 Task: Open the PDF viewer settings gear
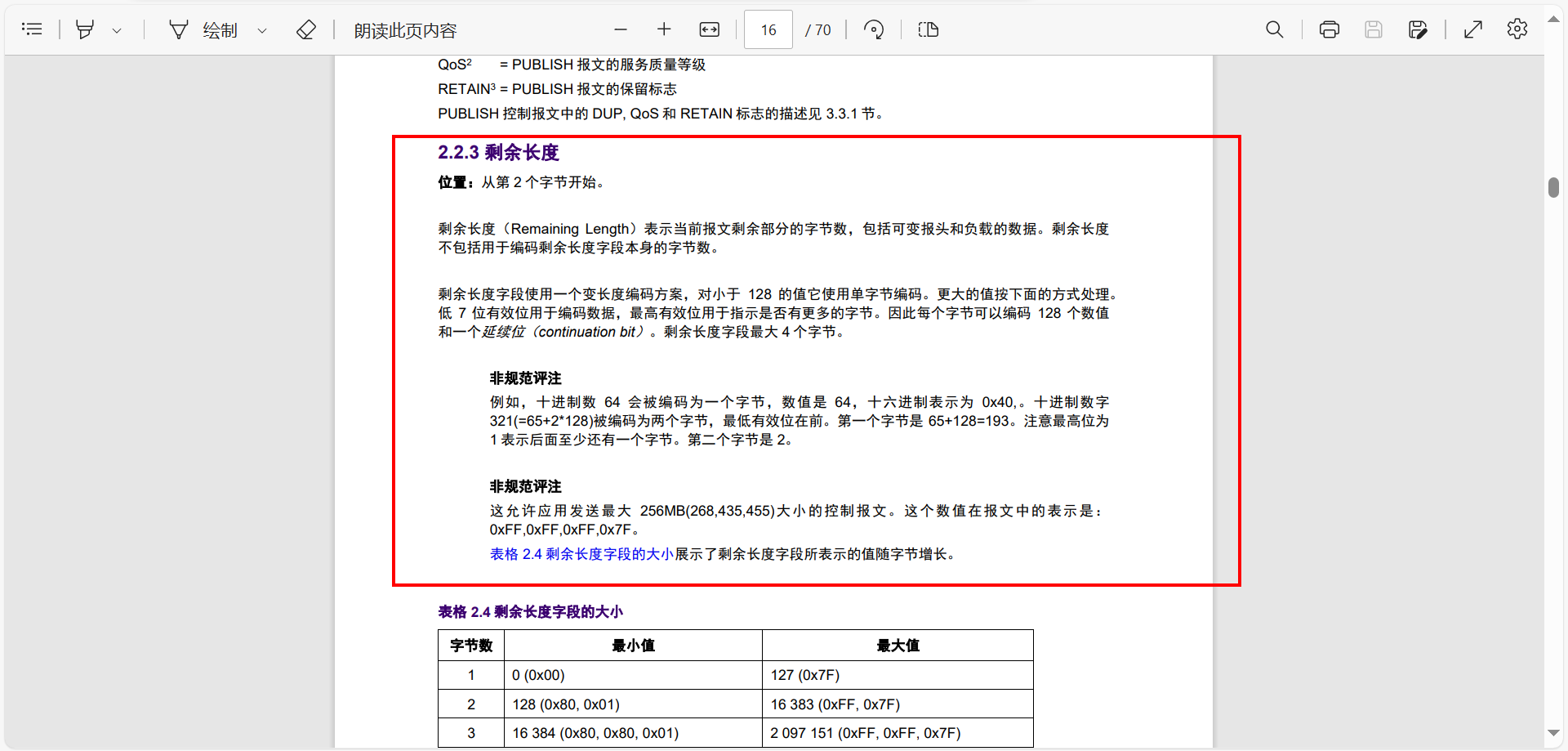(x=1517, y=29)
